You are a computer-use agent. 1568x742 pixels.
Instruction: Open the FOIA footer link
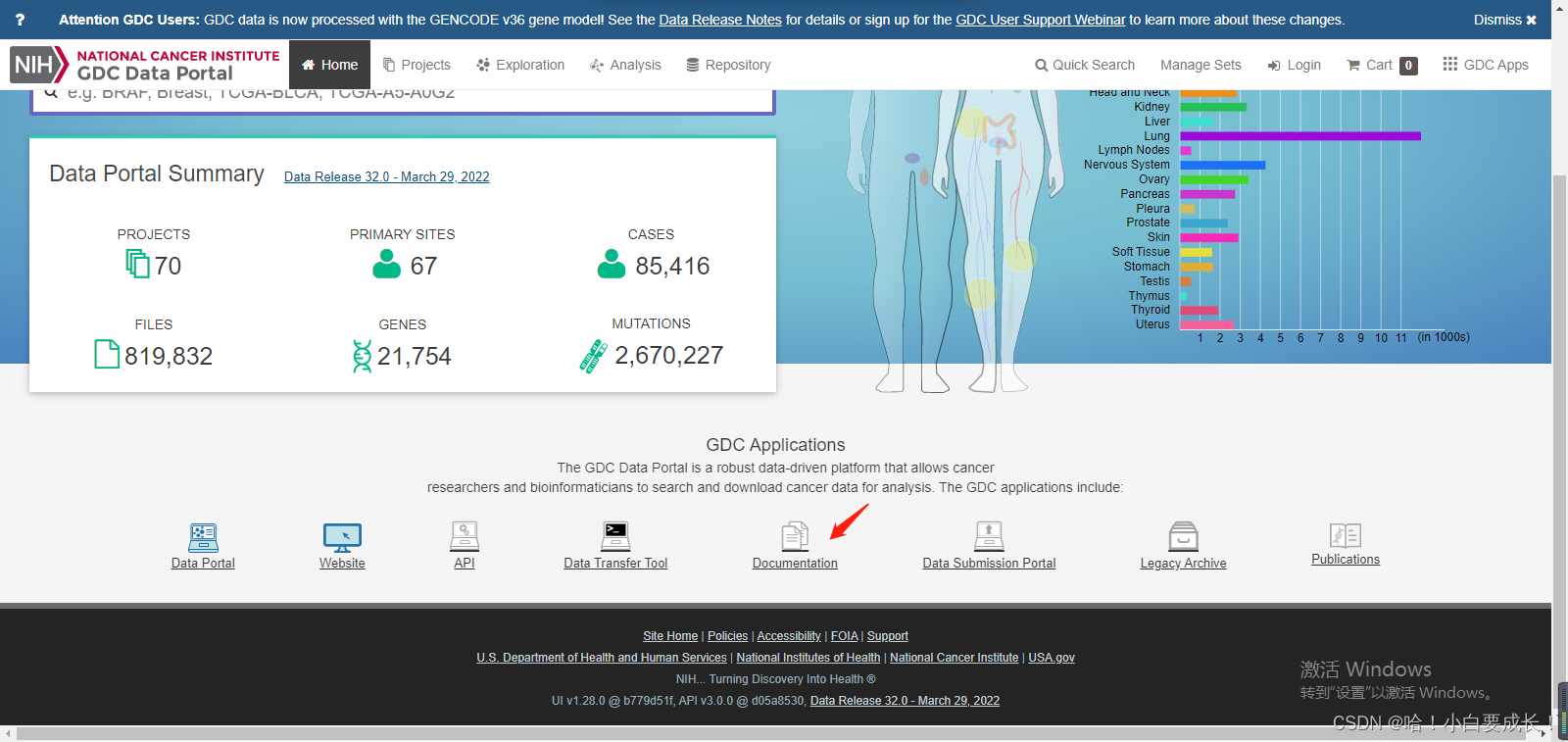click(844, 636)
